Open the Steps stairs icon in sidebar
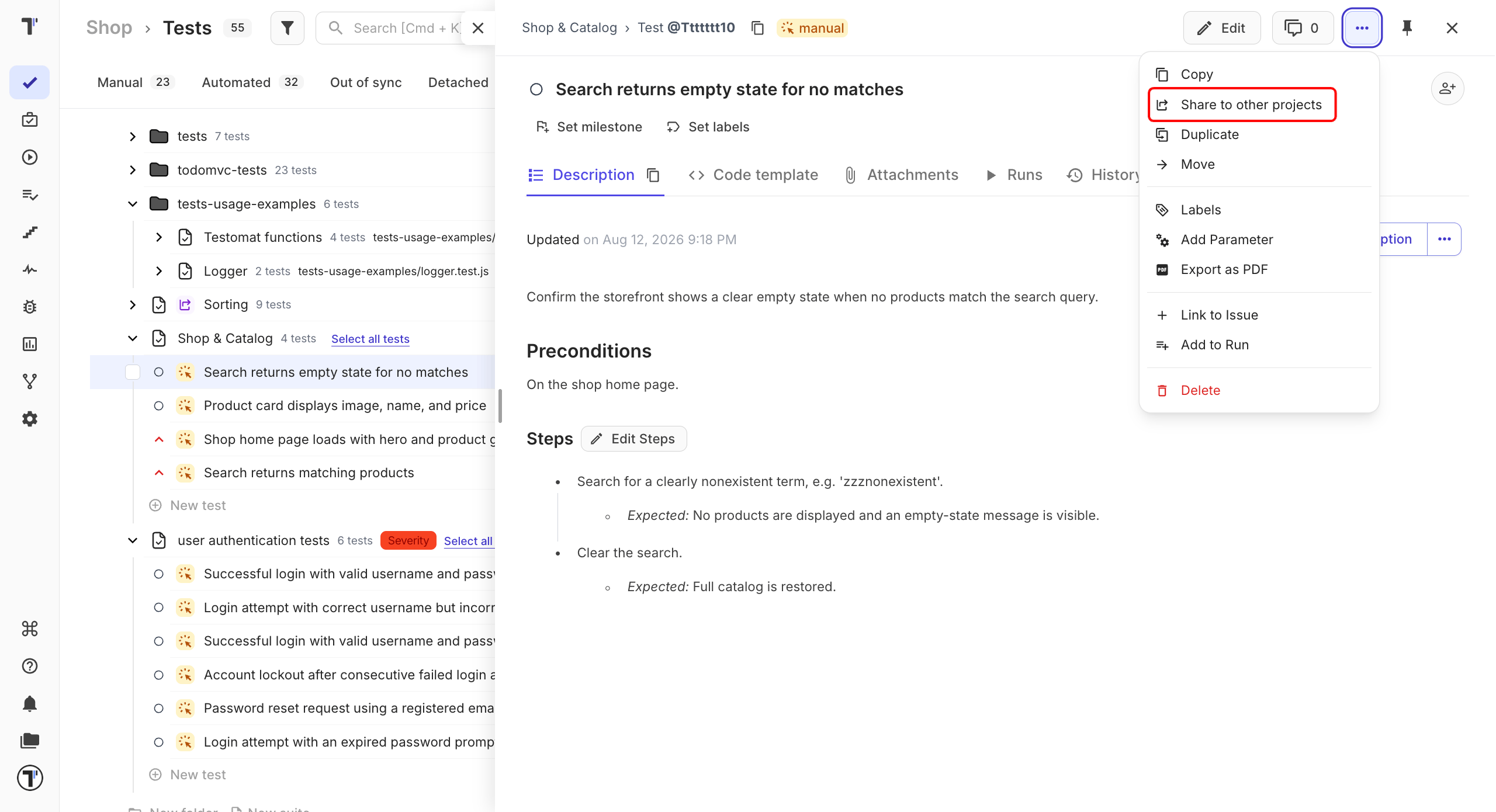The height and width of the screenshot is (812, 1496). tap(30, 232)
